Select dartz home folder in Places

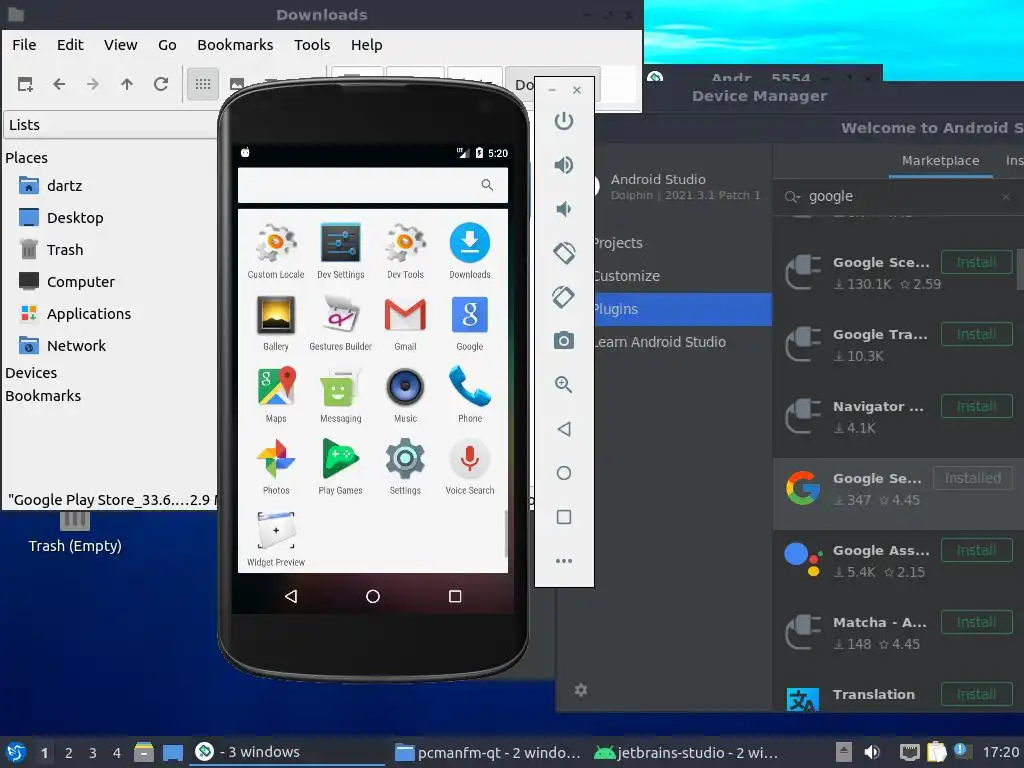point(51,185)
